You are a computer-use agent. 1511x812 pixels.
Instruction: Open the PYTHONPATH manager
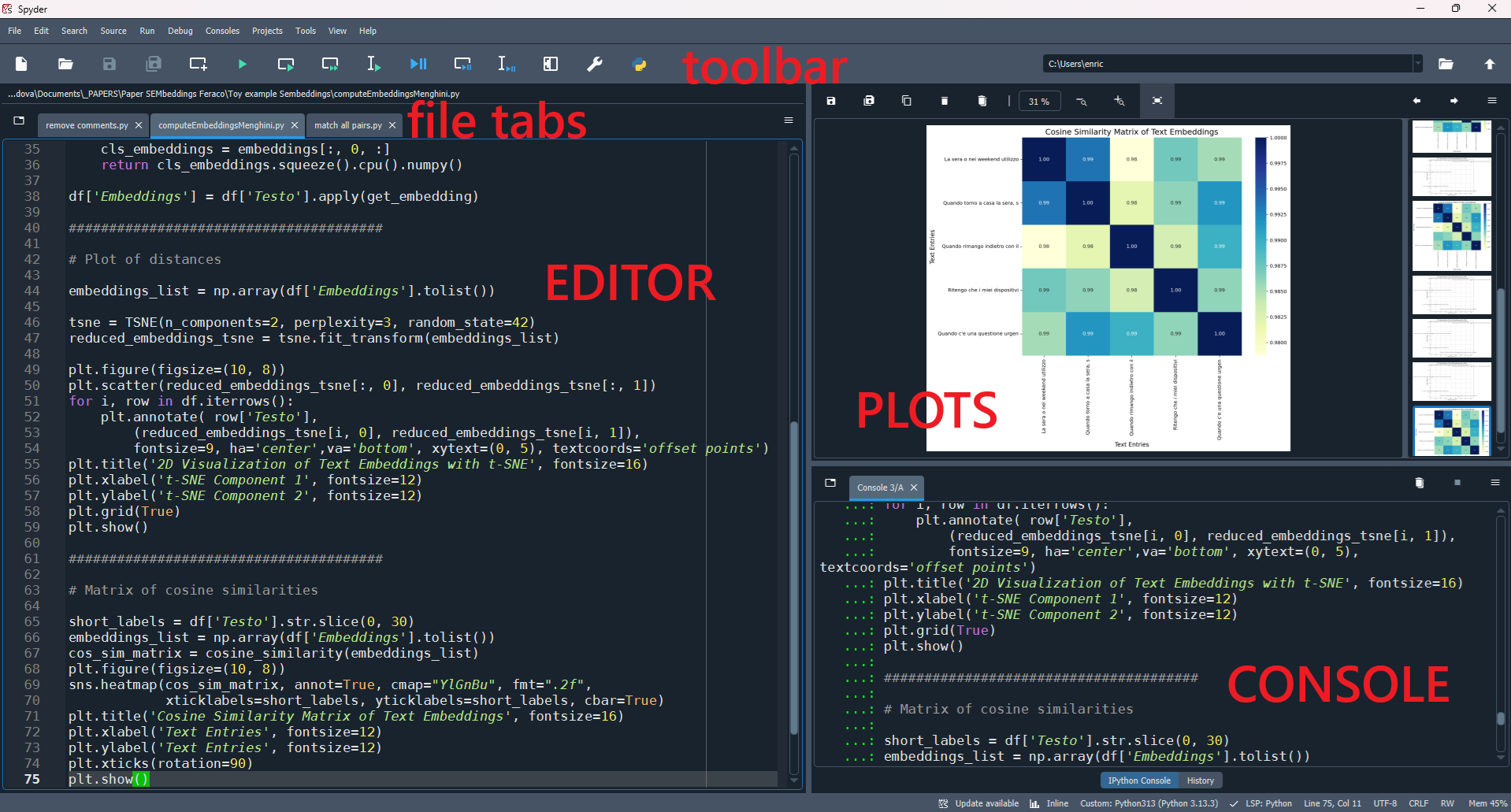tap(639, 64)
